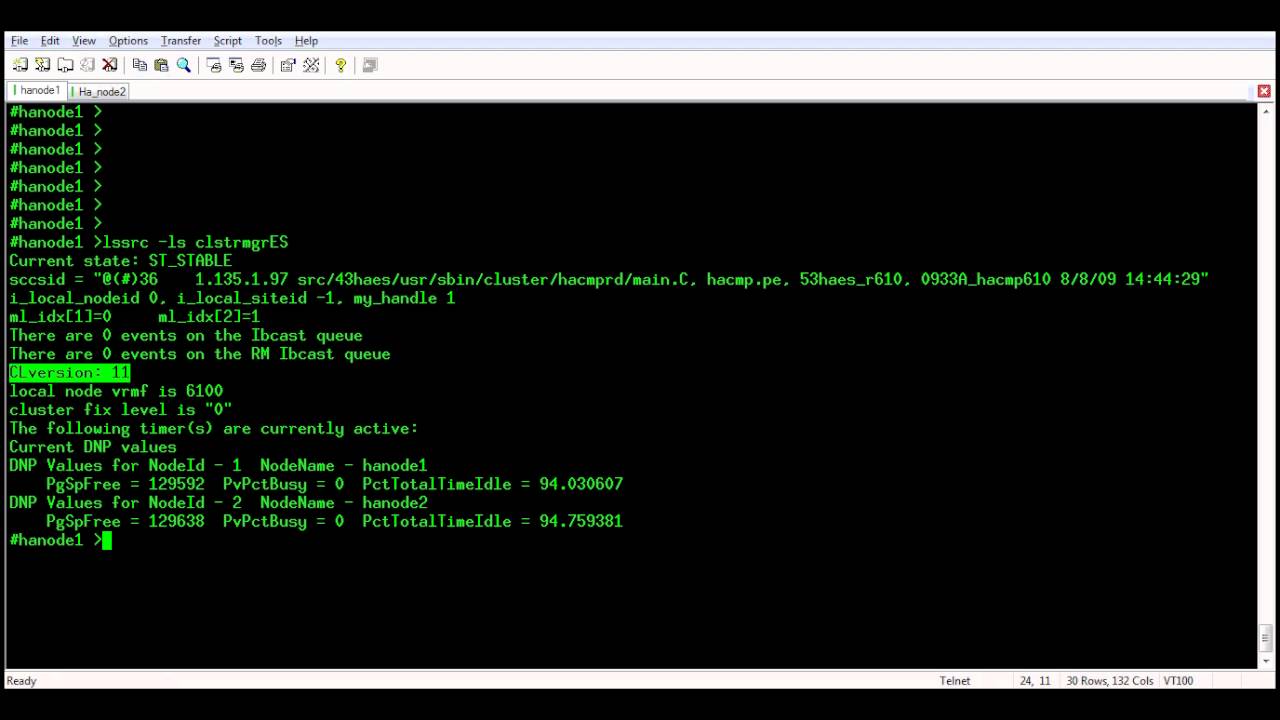Image resolution: width=1280 pixels, height=720 pixels.
Task: Click the 'sccsid' output line
Action: (x=609, y=279)
